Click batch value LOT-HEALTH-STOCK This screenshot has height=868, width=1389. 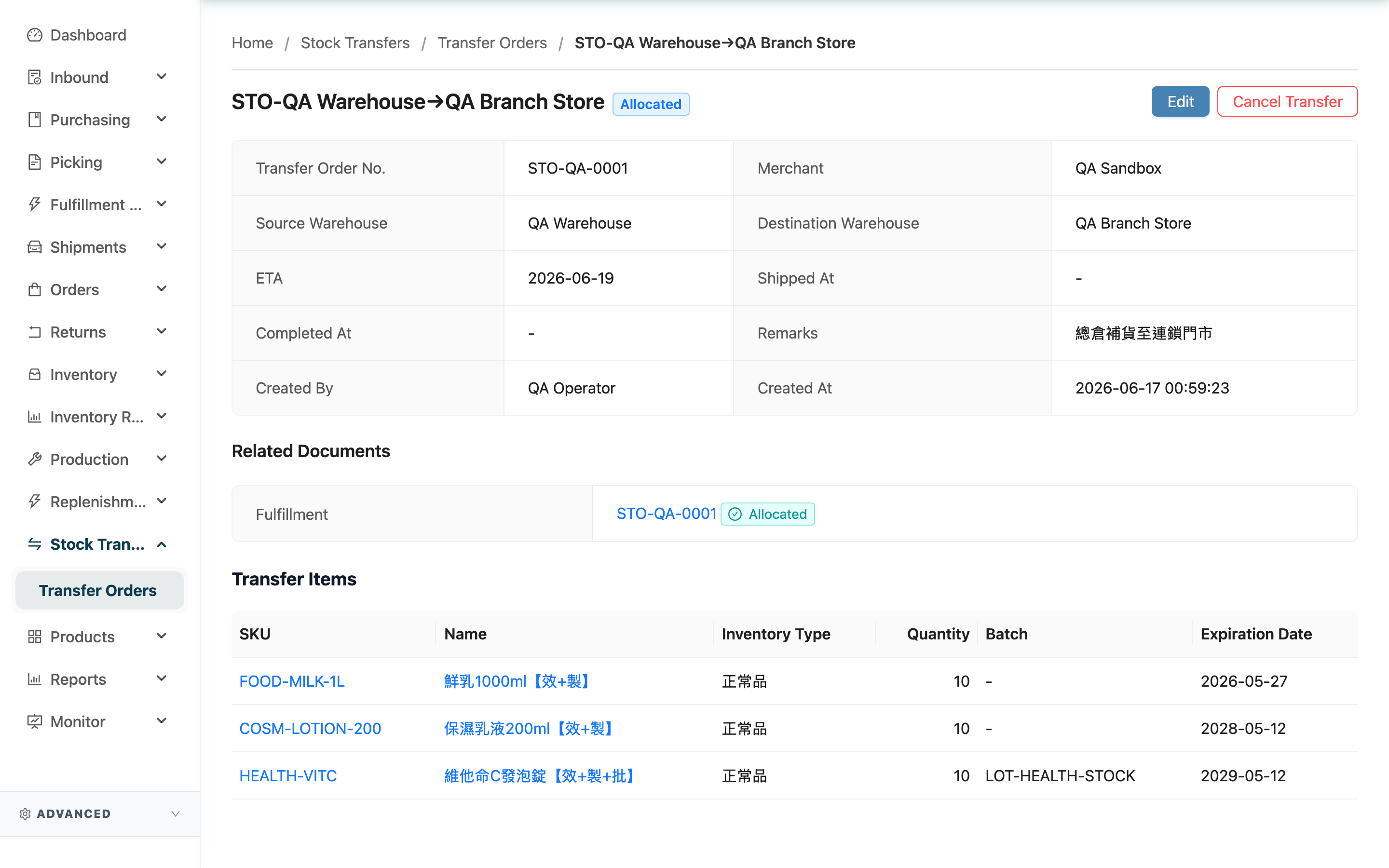click(1060, 776)
